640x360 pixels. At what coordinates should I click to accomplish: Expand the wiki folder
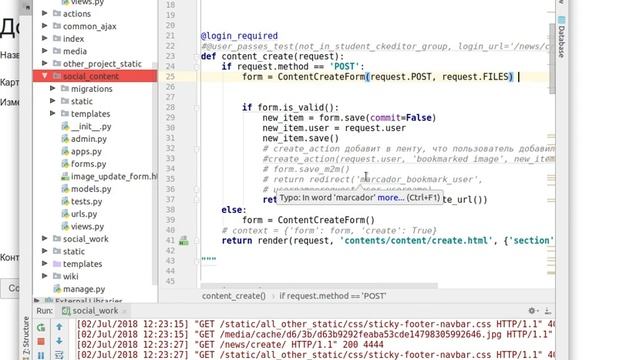tap(44, 276)
